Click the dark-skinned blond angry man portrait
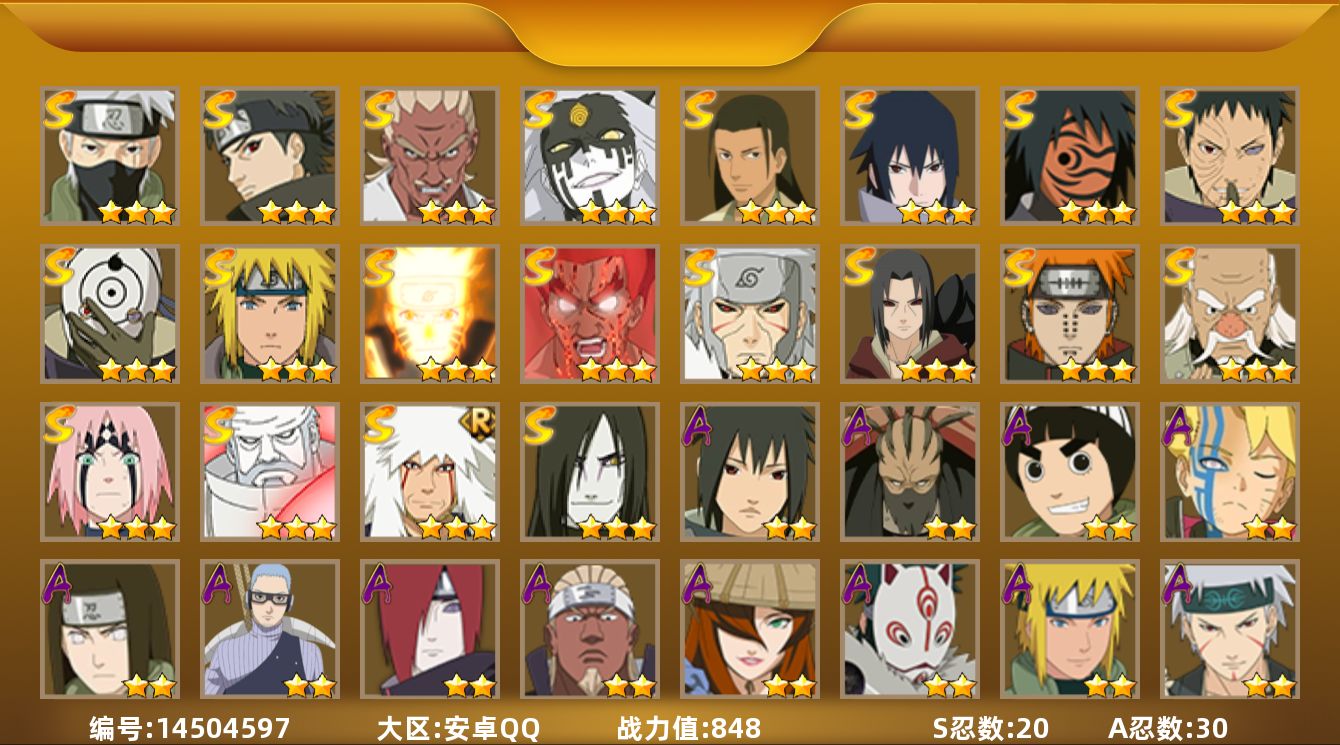 tap(430, 155)
